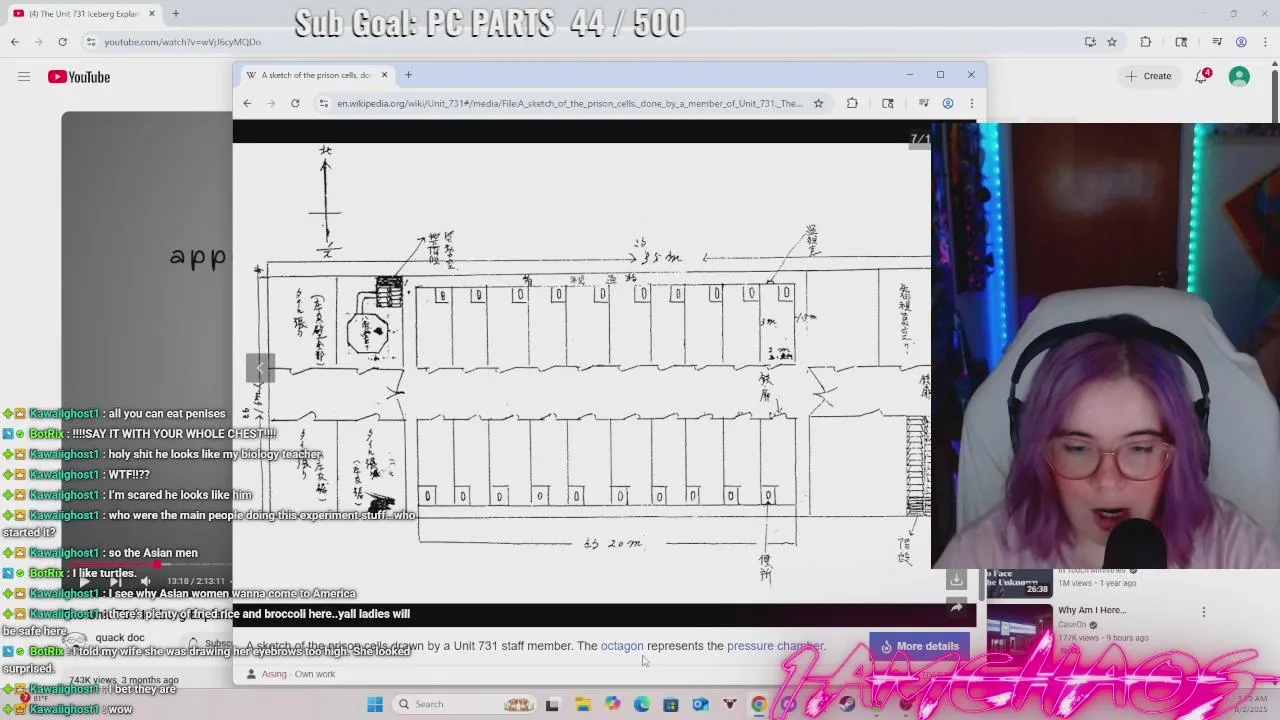Open the YouTube Create button
Viewport: 1280px width, 720px height.
pyautogui.click(x=1148, y=76)
